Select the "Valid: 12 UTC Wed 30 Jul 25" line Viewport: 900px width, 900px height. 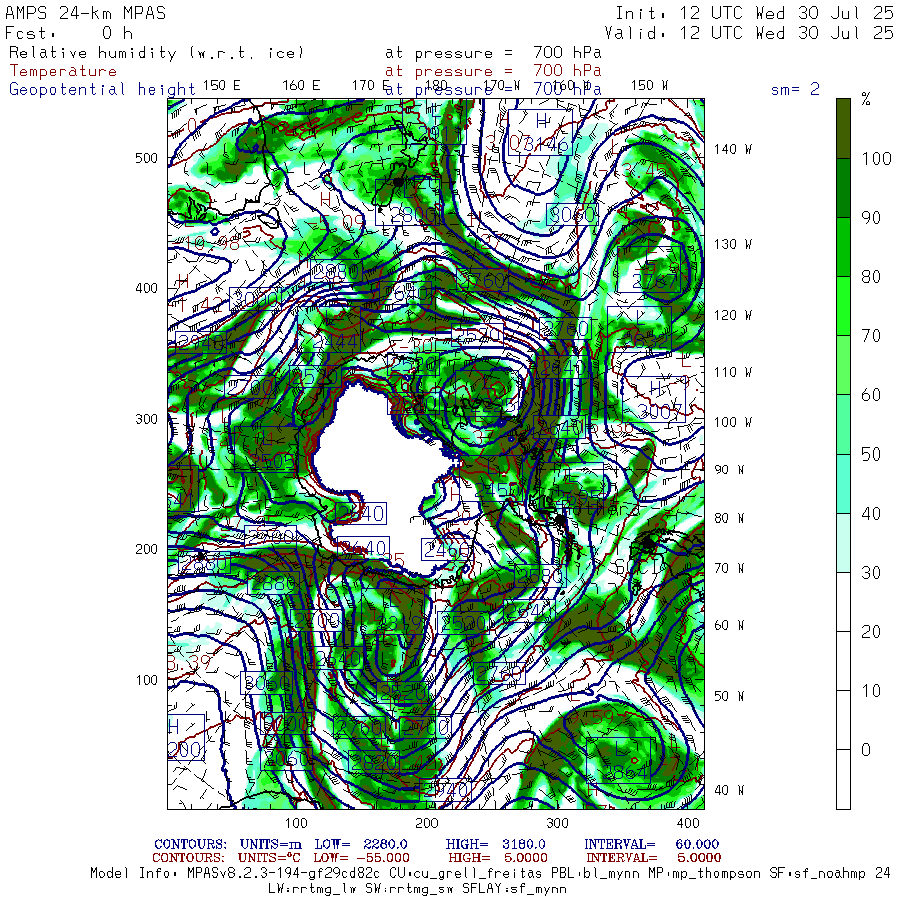click(x=749, y=33)
